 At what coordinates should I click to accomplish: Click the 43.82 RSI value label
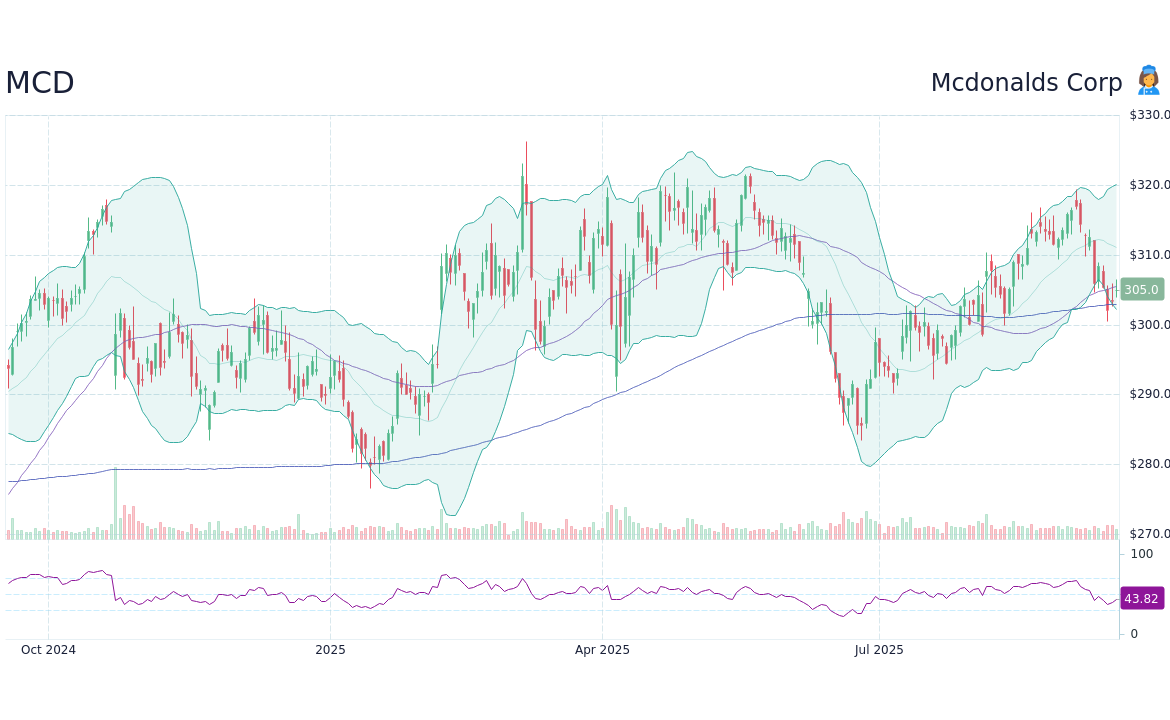[1142, 598]
